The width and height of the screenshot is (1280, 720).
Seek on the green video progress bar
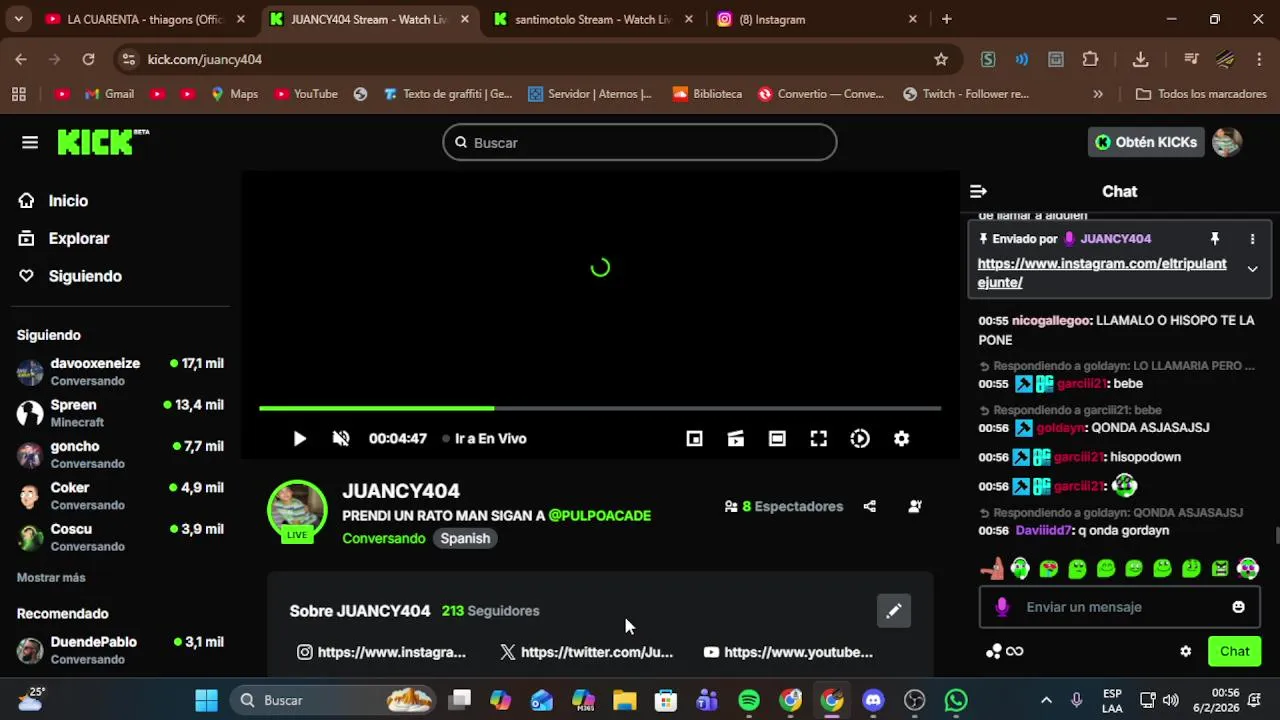[600, 408]
